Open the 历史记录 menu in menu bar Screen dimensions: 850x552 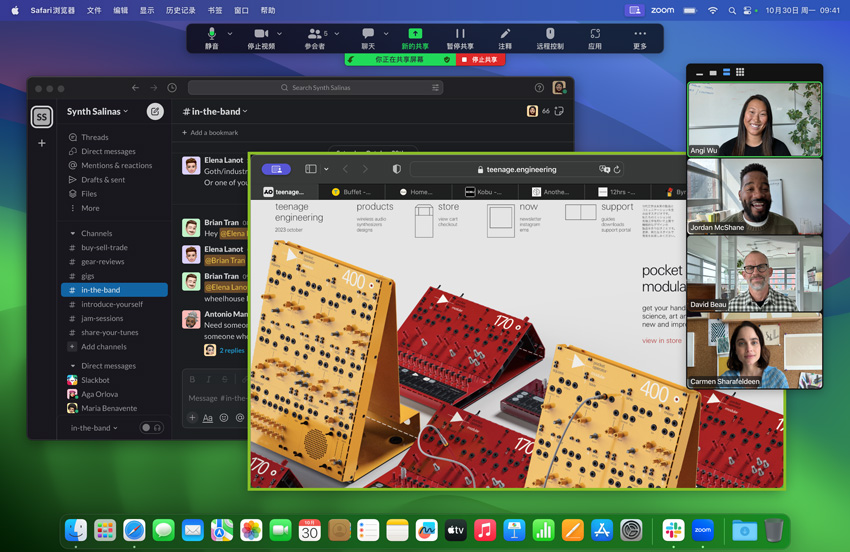tap(180, 10)
